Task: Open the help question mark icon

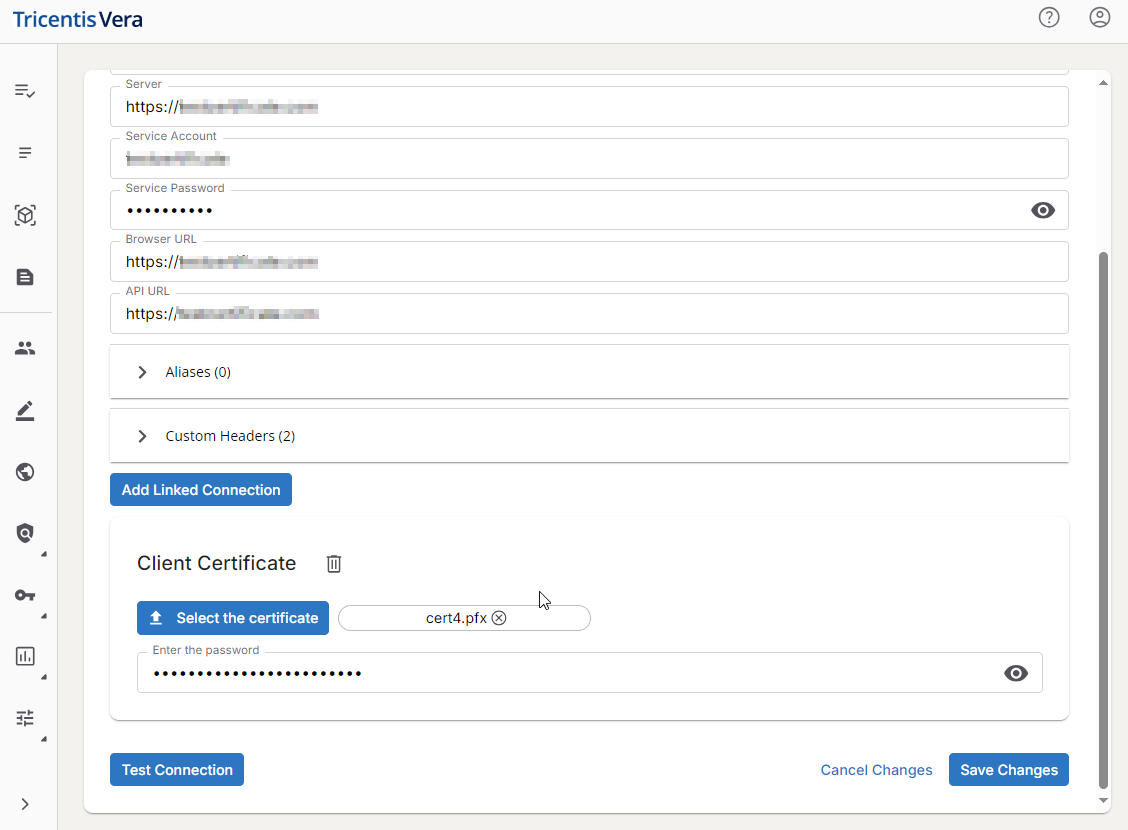Action: coord(1048,18)
